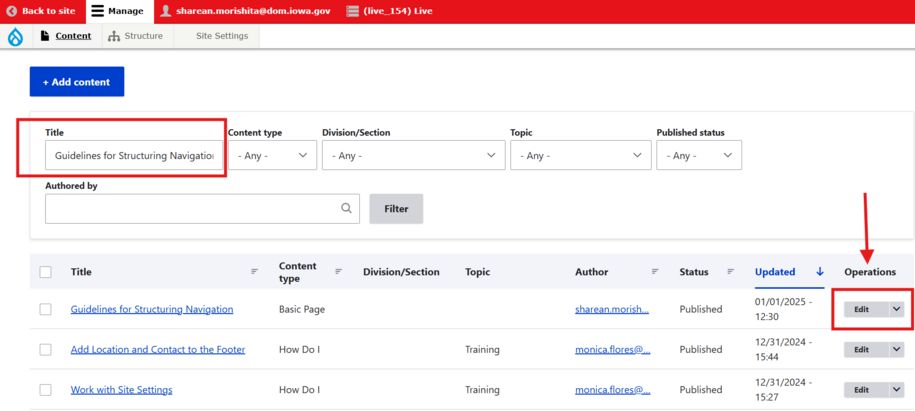Image resolution: width=915 pixels, height=411 pixels.
Task: Open the Guidelines for Structuring Navigation link
Action: click(152, 309)
